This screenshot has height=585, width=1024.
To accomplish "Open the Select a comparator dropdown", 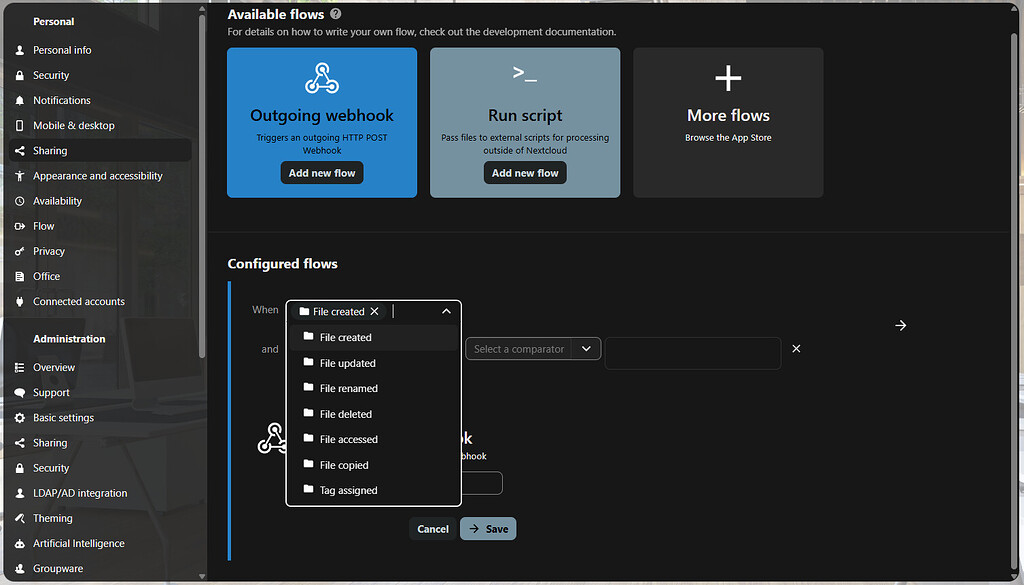I will click(532, 348).
